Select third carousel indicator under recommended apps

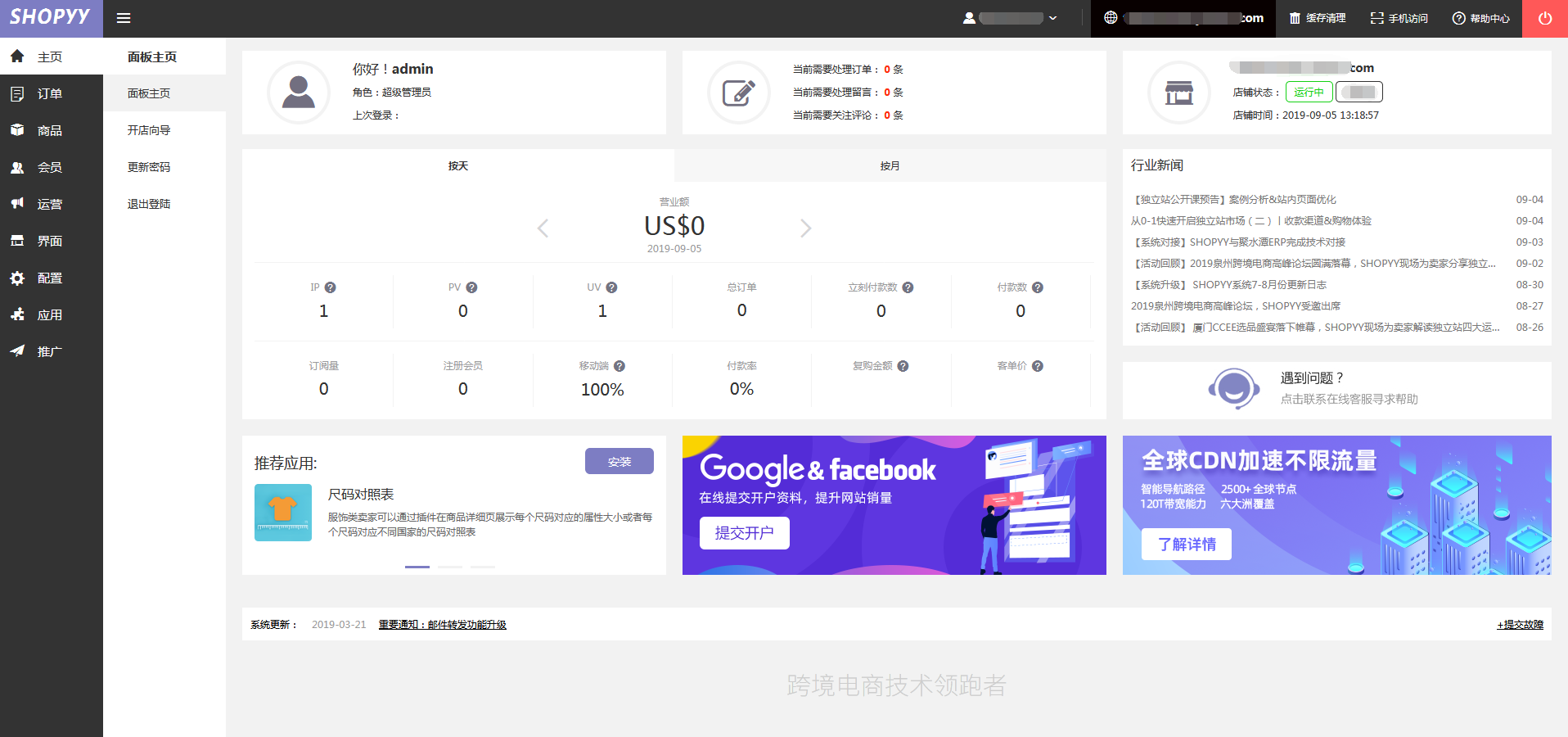click(483, 567)
